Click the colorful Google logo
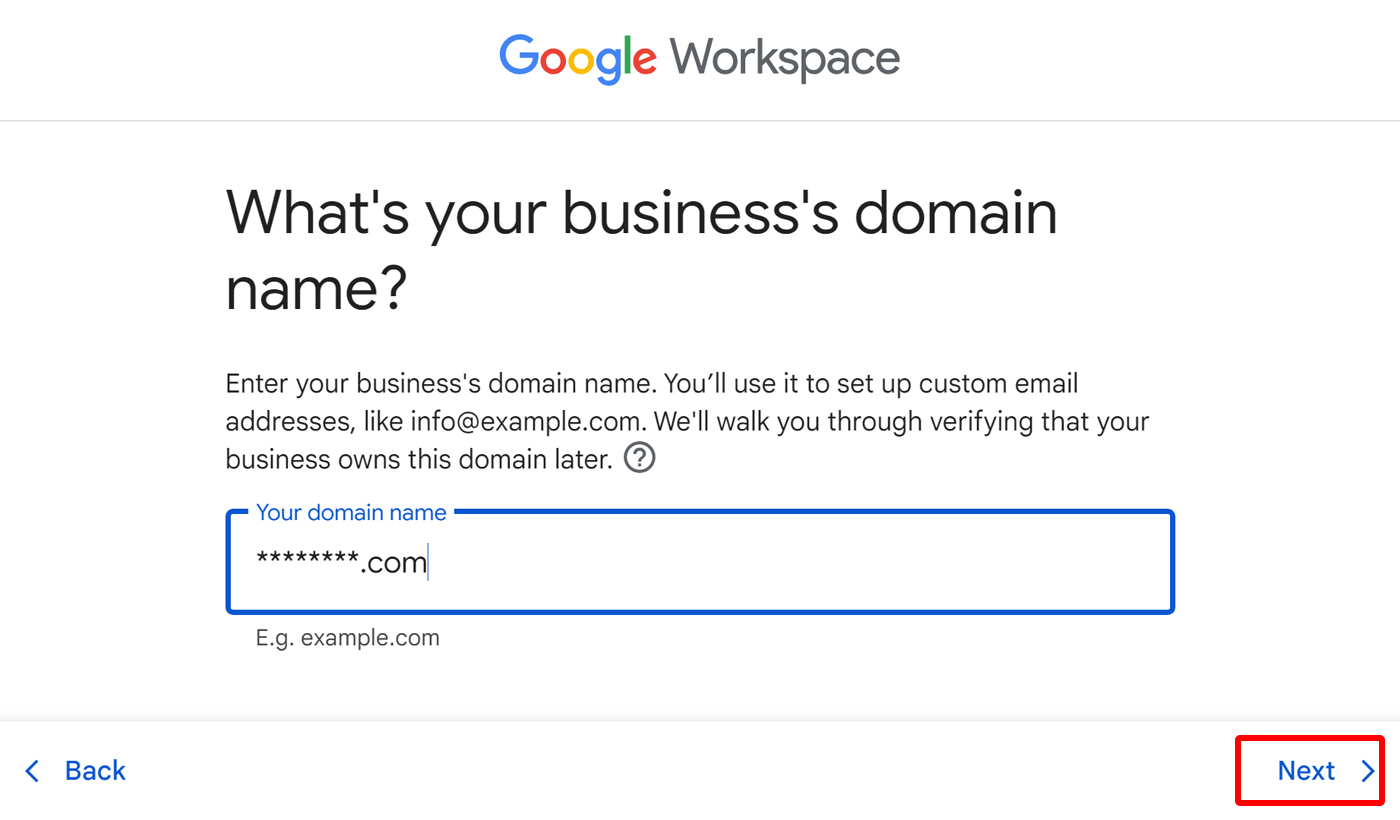1400x820 pixels. tap(578, 58)
